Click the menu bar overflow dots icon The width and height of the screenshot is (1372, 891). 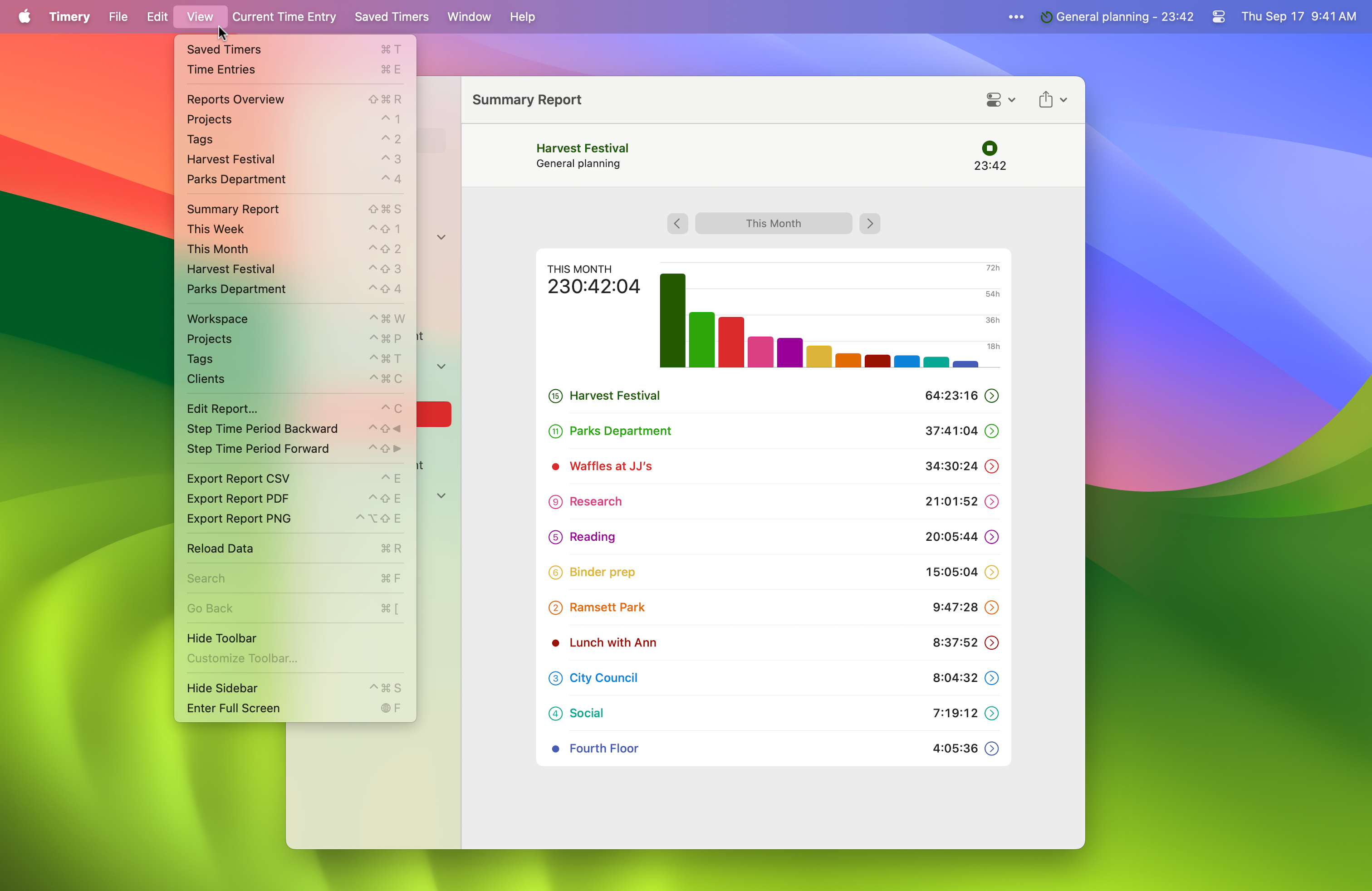[x=1016, y=17]
